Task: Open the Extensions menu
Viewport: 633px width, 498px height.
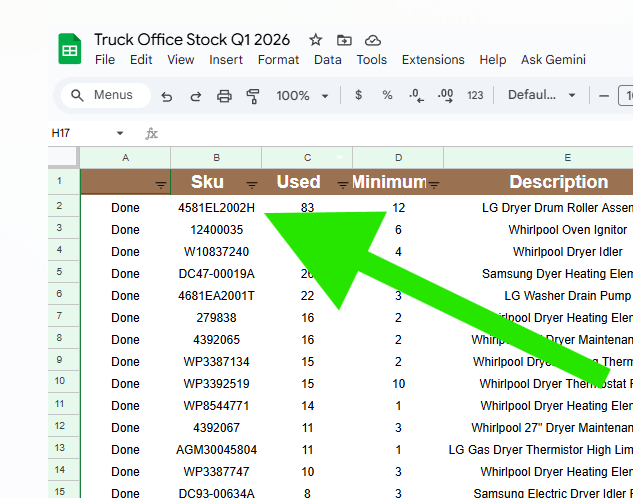Action: click(433, 60)
